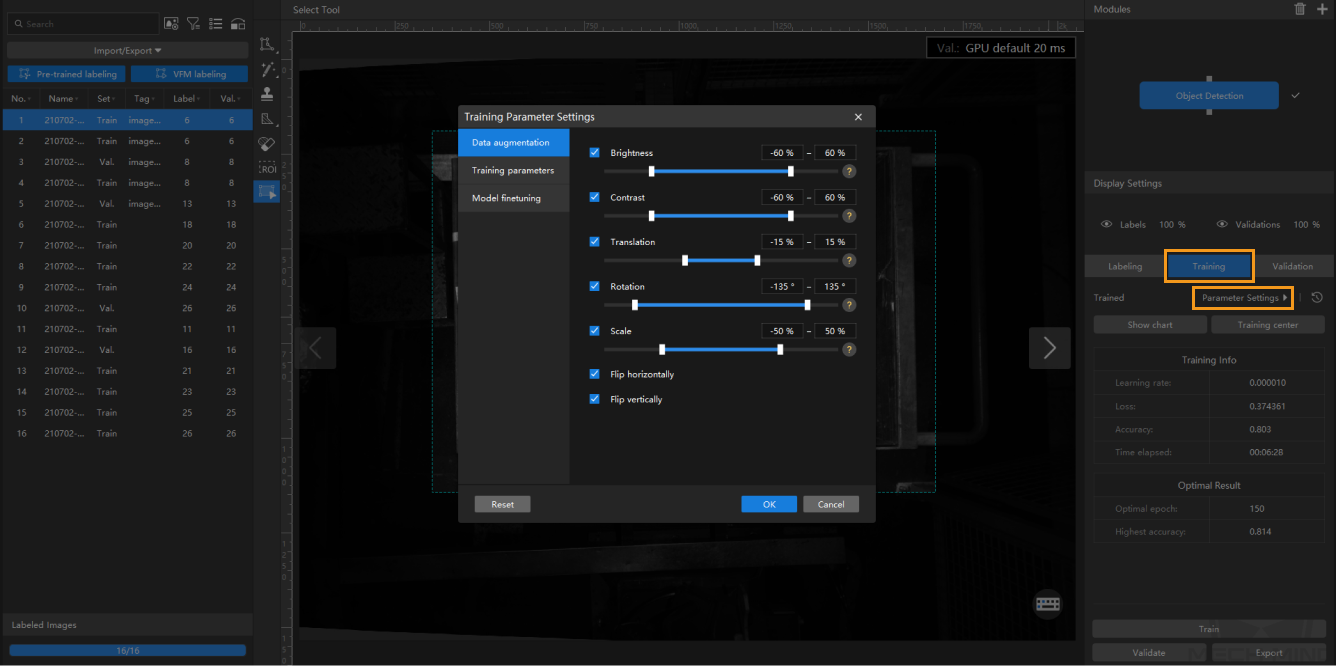This screenshot has height=666, width=1336.
Task: Add a new module with plus icon
Action: pyautogui.click(x=1322, y=9)
